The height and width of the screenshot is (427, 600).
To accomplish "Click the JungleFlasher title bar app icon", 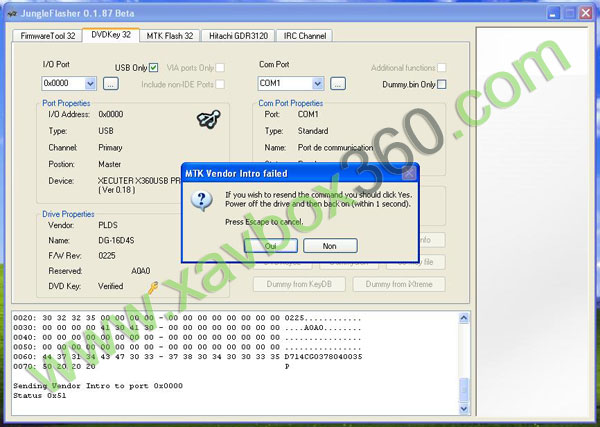I will pyautogui.click(x=12, y=13).
